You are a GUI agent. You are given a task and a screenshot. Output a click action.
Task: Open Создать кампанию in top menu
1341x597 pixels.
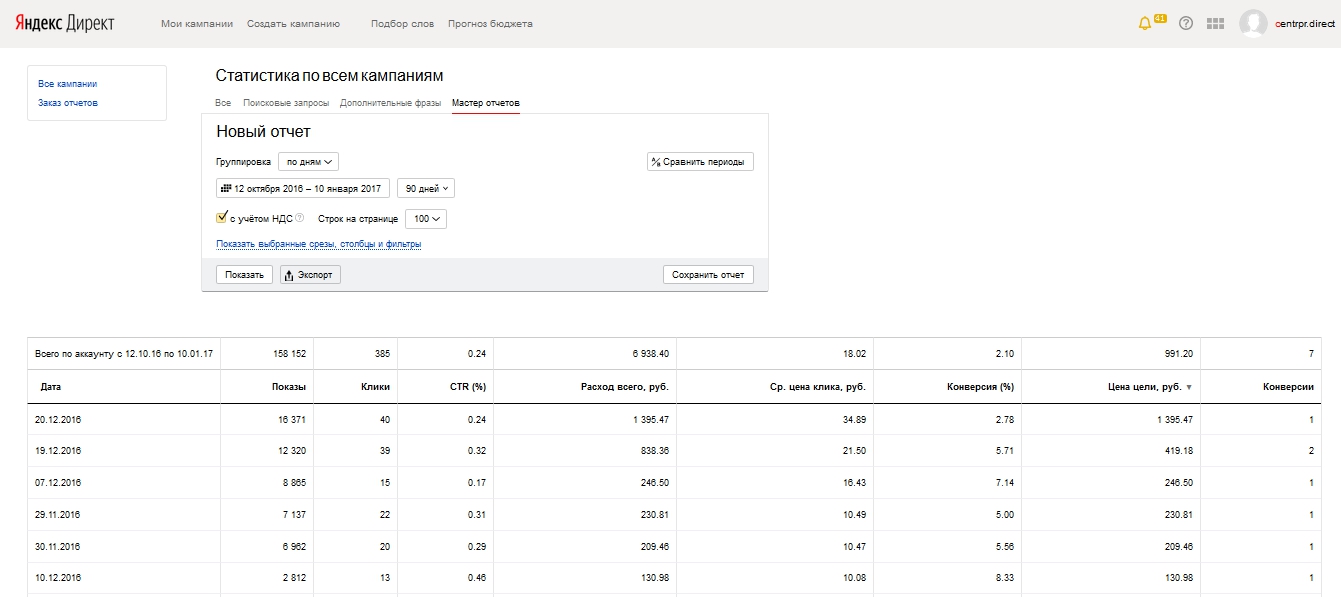(293, 24)
